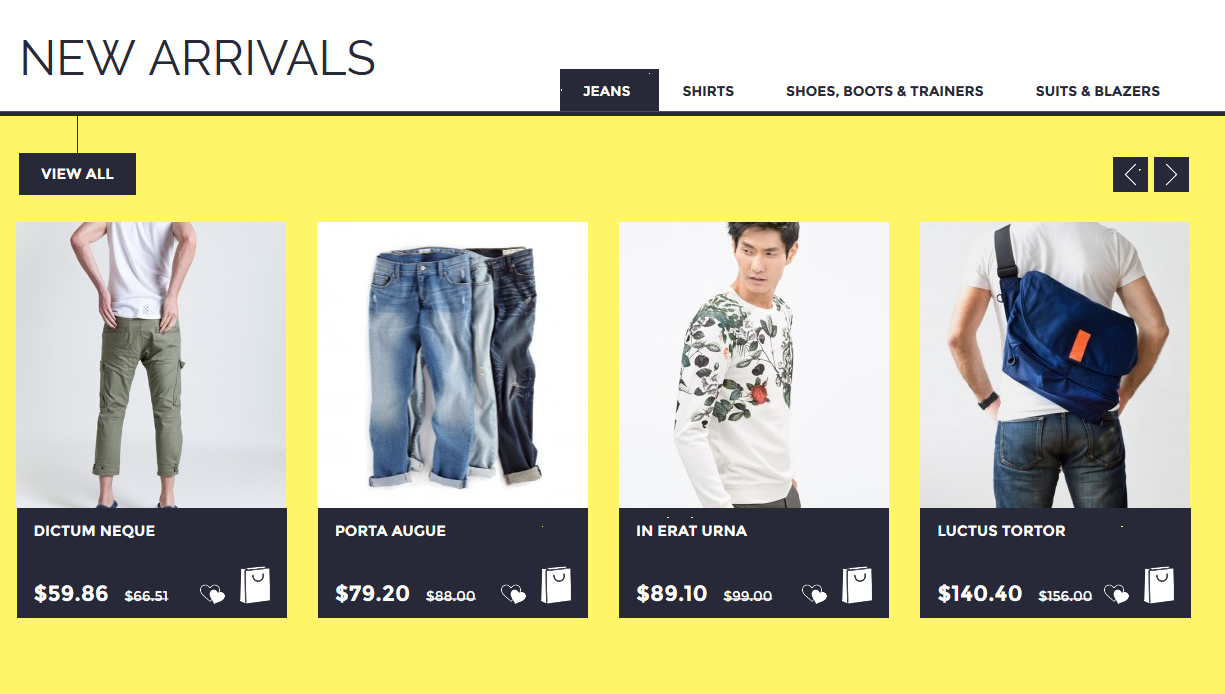This screenshot has height=694, width=1225.
Task: Open the floral sweater product photo
Action: pos(754,365)
